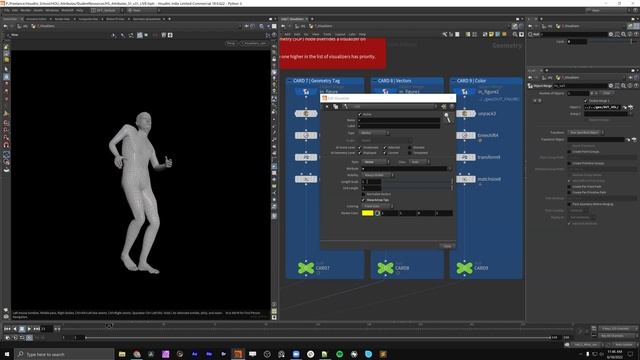Screen dimensions: 640x360
Task: Click the Unit Length slider track
Action: coord(416,188)
